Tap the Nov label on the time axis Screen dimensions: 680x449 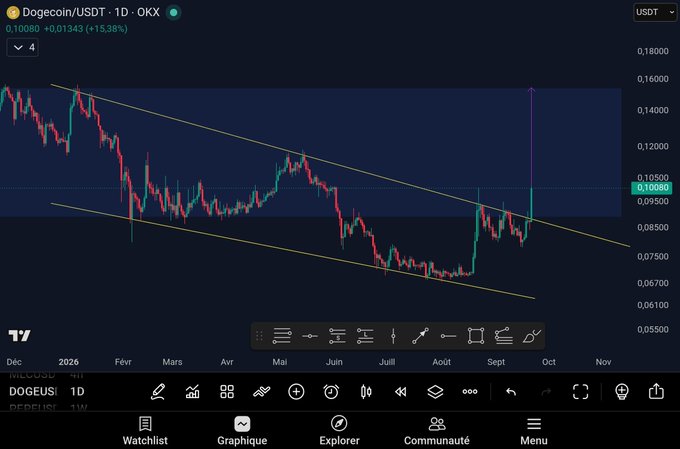[x=603, y=362]
